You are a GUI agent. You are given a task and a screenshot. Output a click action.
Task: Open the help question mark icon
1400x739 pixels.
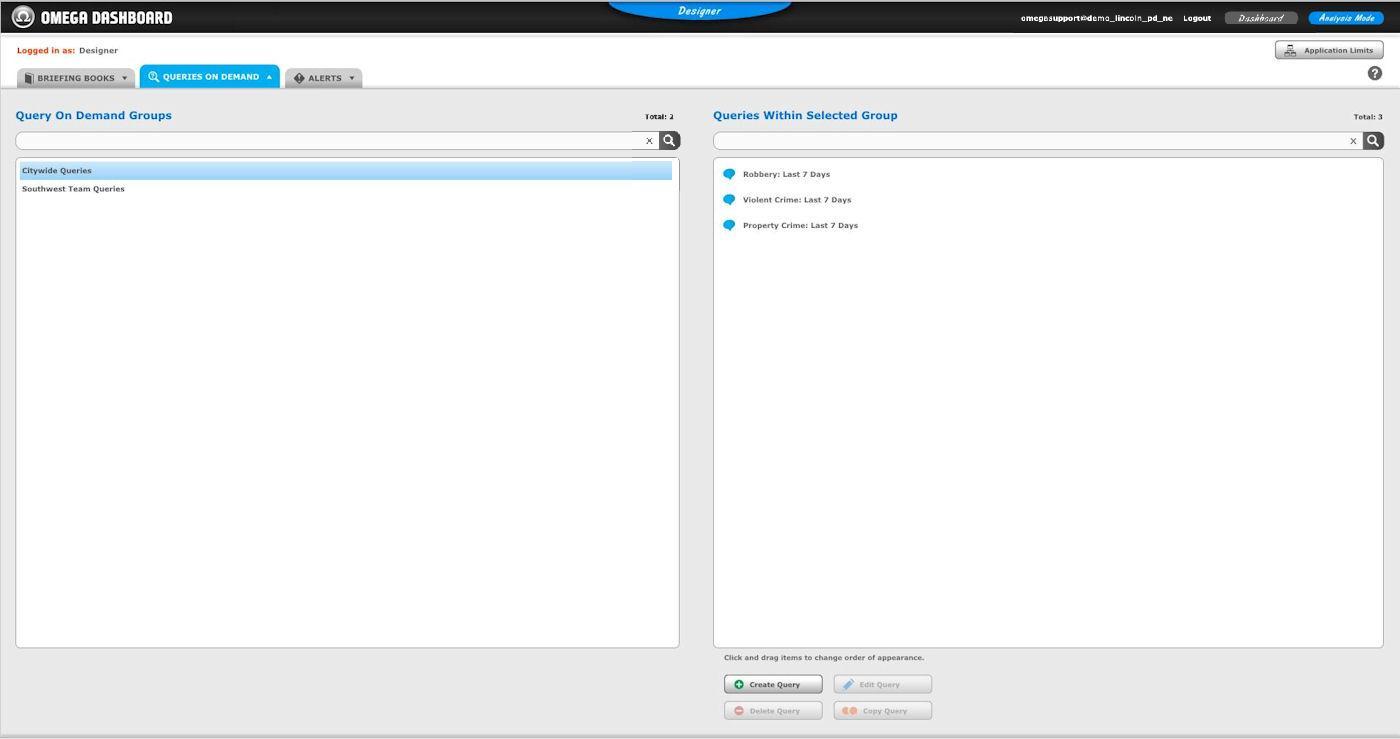[x=1374, y=73]
